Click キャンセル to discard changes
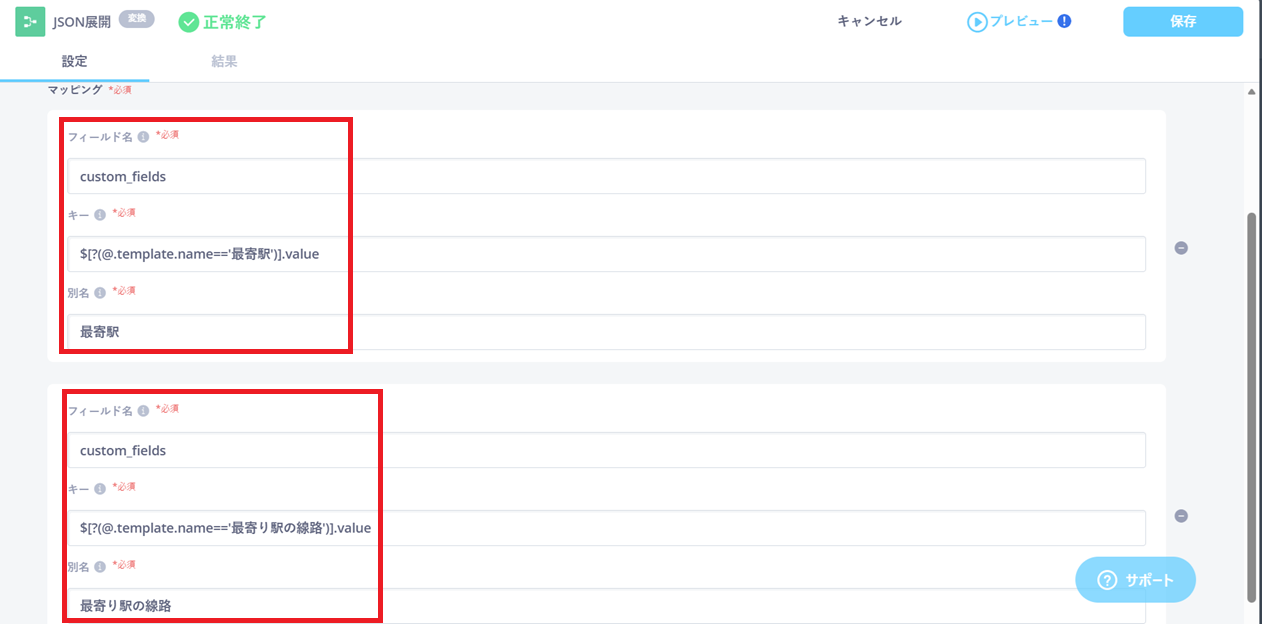This screenshot has height=624, width=1262. [x=869, y=21]
